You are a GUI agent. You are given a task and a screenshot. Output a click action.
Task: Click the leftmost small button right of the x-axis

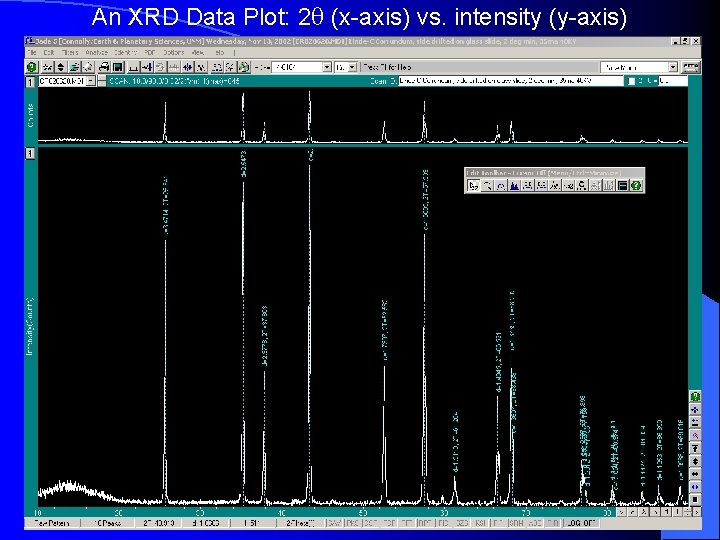tap(621, 512)
